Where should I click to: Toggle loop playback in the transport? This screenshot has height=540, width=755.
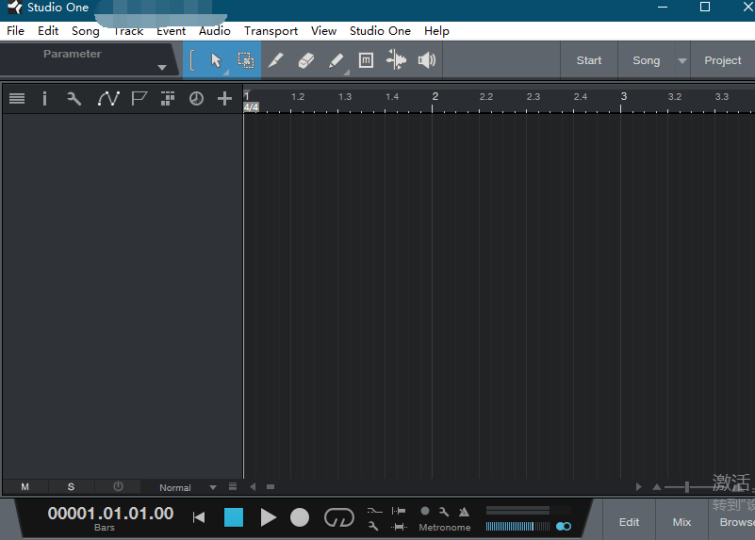(x=339, y=517)
